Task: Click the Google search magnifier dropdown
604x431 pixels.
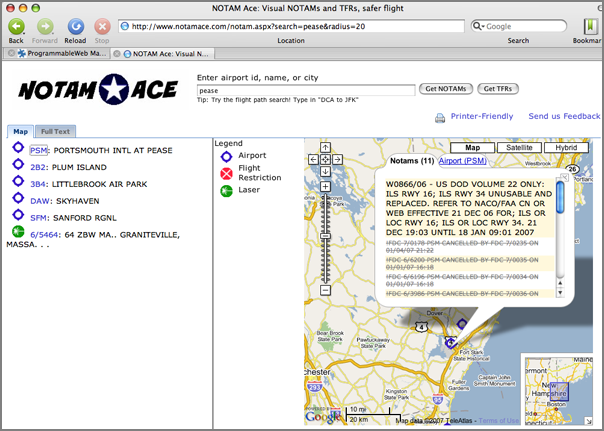Action: [x=478, y=26]
